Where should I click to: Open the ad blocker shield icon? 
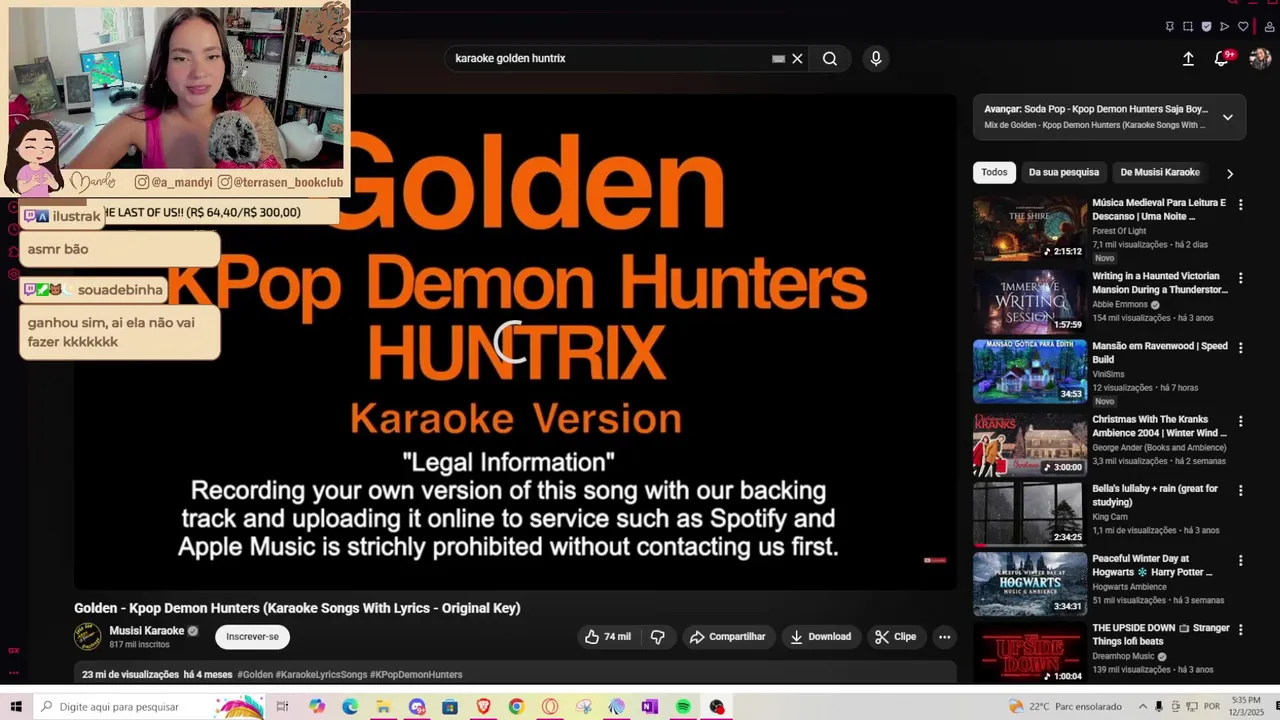pyautogui.click(x=1206, y=26)
